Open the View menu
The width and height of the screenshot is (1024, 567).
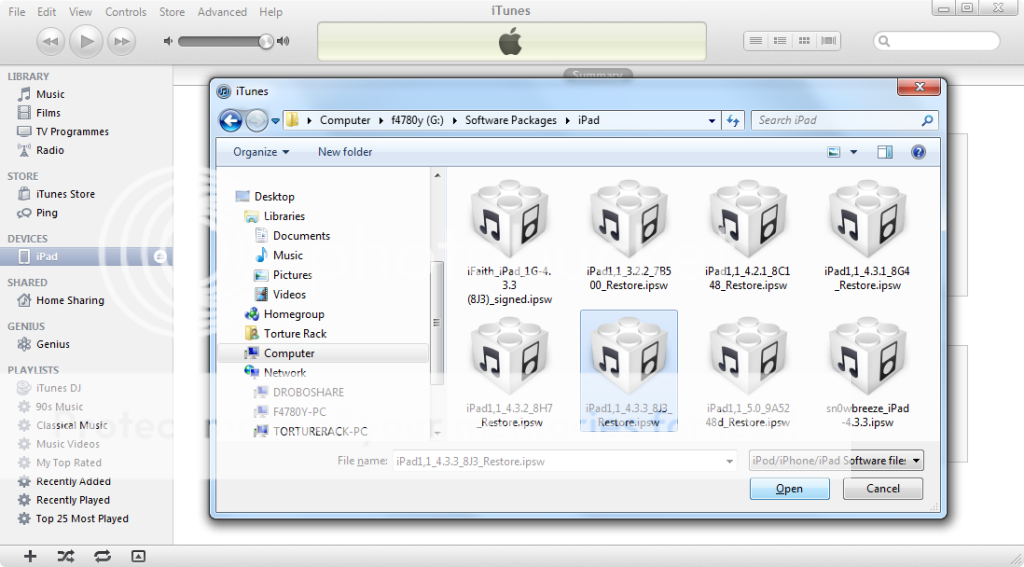(x=80, y=12)
